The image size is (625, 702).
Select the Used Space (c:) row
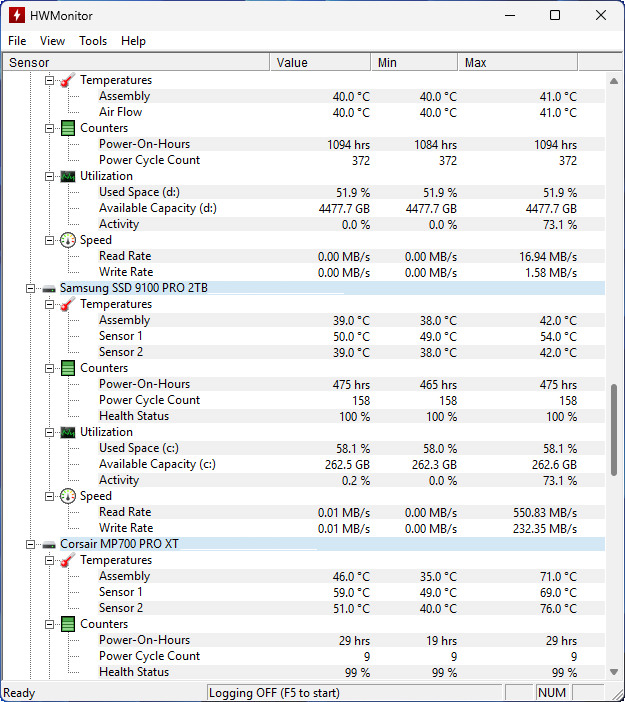[351, 448]
